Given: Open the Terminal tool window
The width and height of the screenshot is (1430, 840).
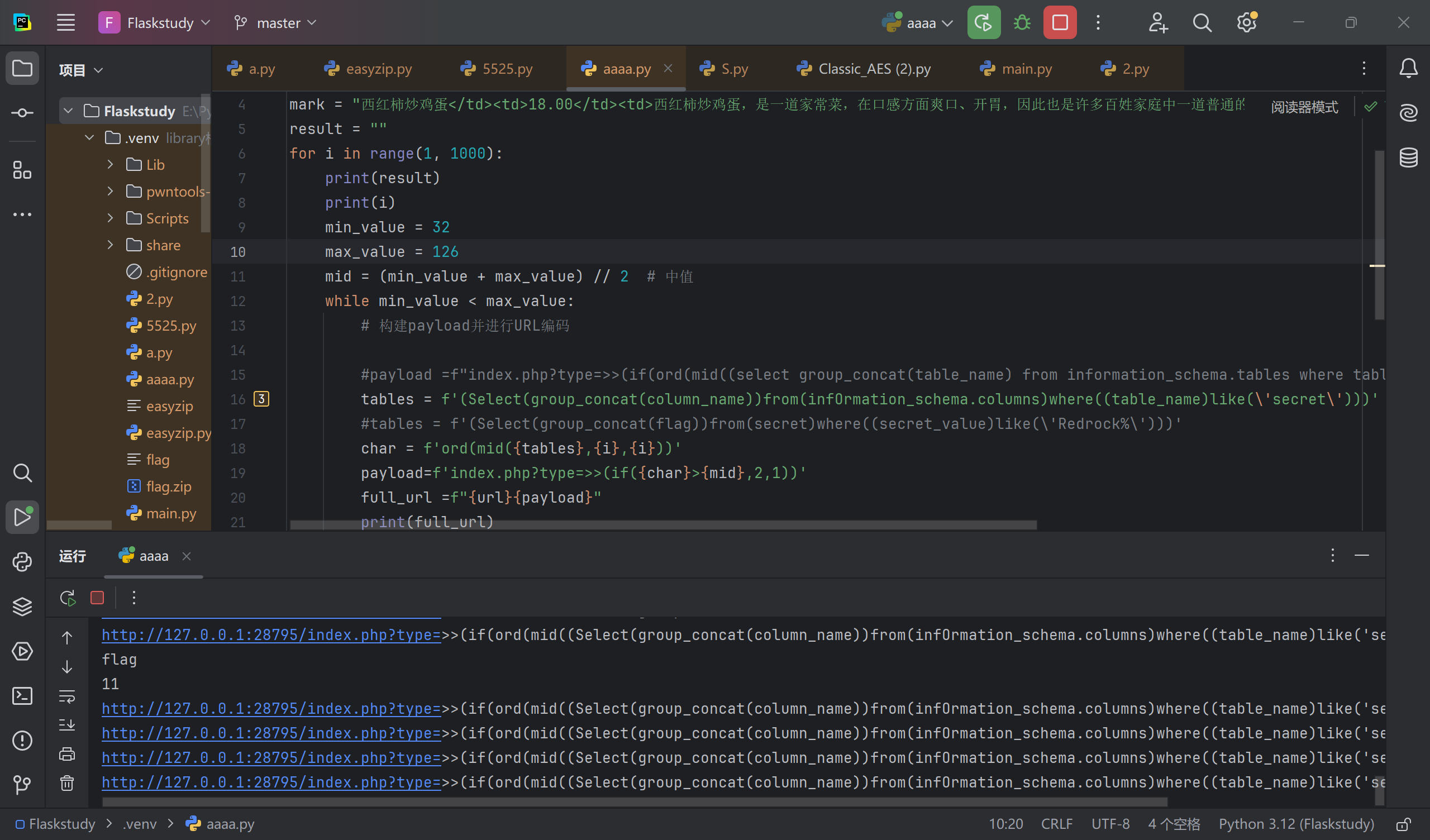Looking at the screenshot, I should coord(22,696).
